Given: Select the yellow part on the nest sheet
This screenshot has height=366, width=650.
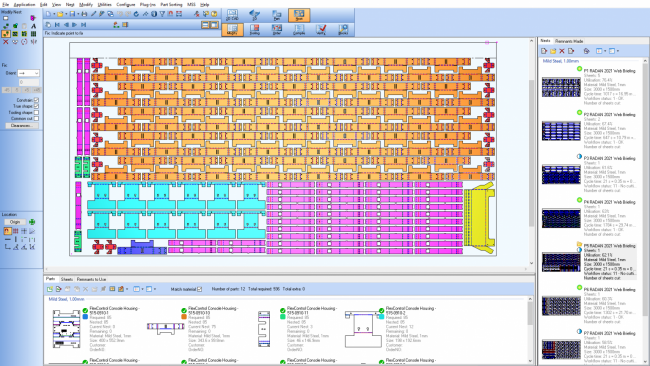Looking at the screenshot, I should (480, 218).
